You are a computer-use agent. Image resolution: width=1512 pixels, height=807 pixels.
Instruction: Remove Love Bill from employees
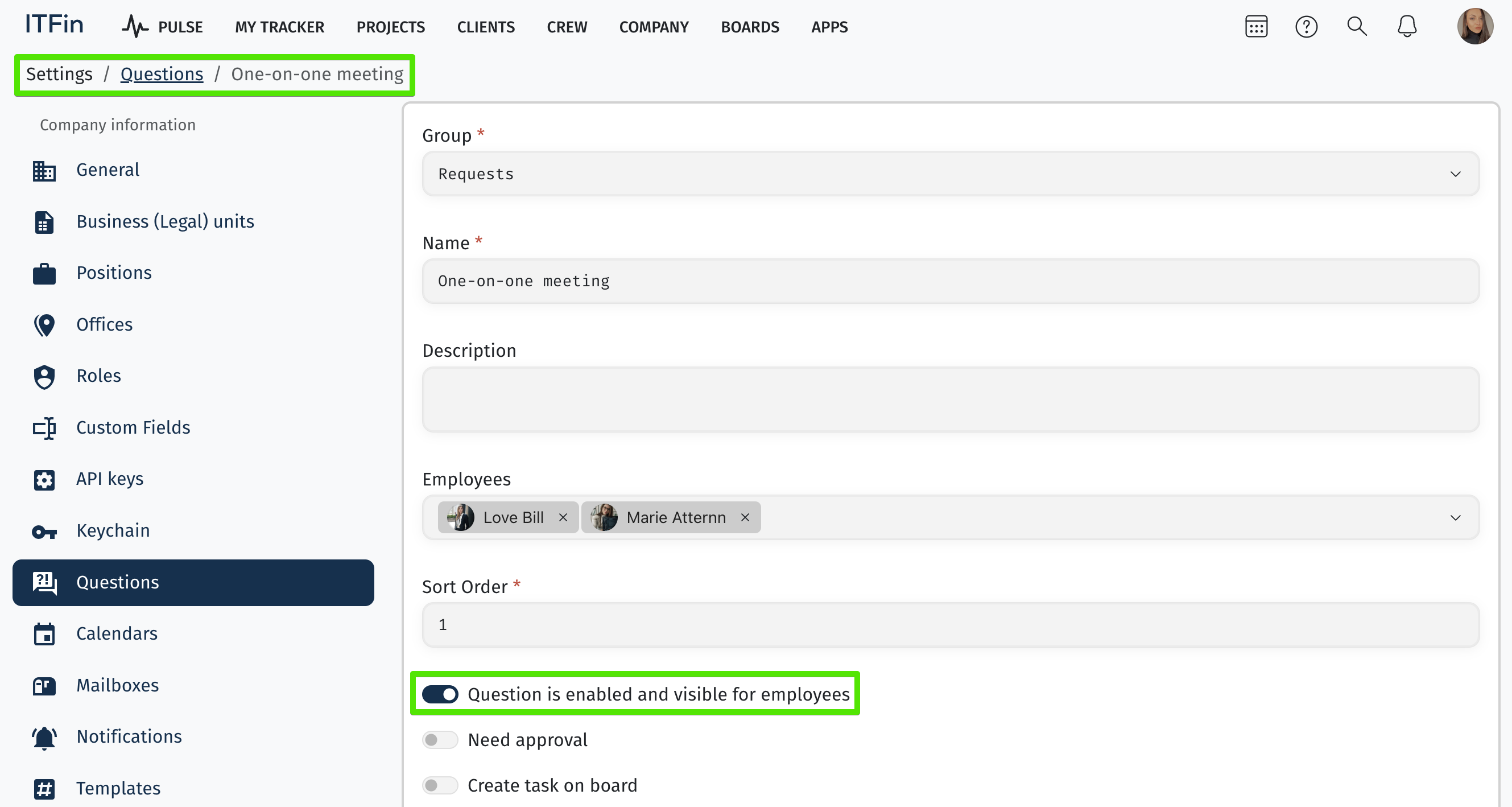(x=563, y=517)
